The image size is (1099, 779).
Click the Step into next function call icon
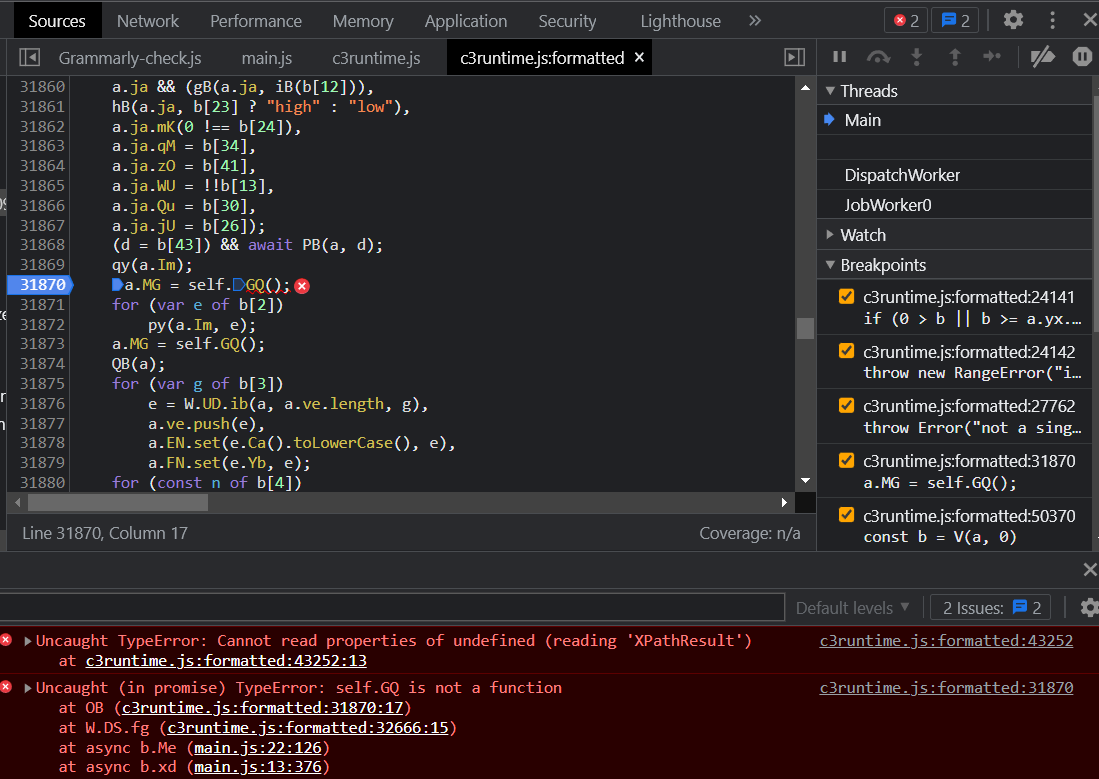click(x=917, y=57)
